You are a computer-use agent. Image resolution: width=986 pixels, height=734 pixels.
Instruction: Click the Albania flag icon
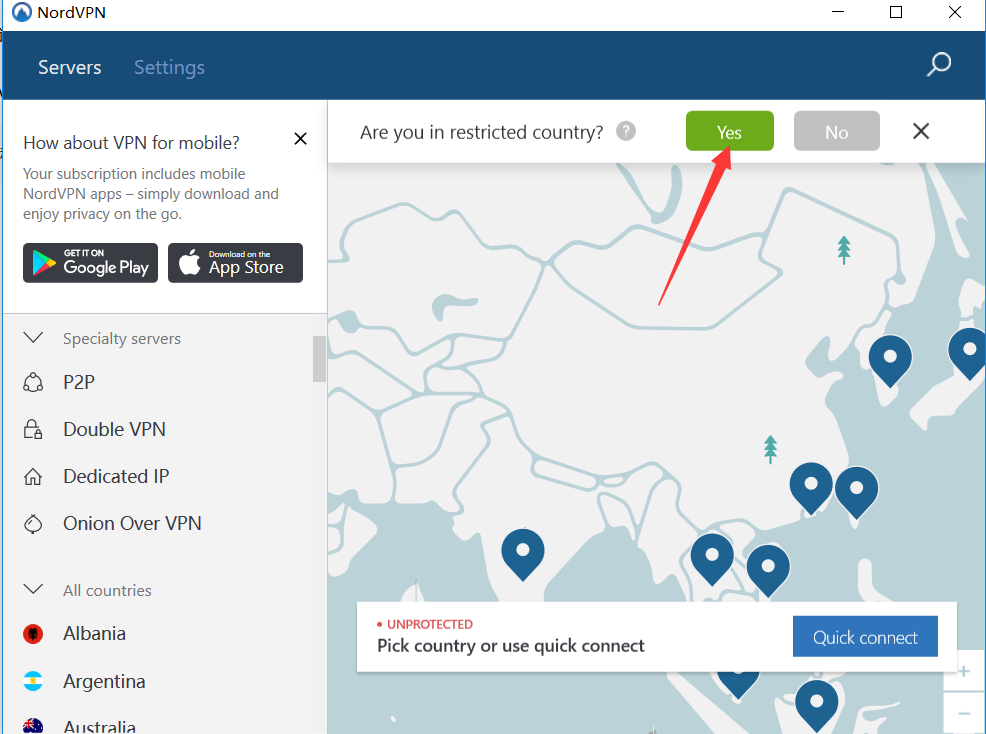33,634
